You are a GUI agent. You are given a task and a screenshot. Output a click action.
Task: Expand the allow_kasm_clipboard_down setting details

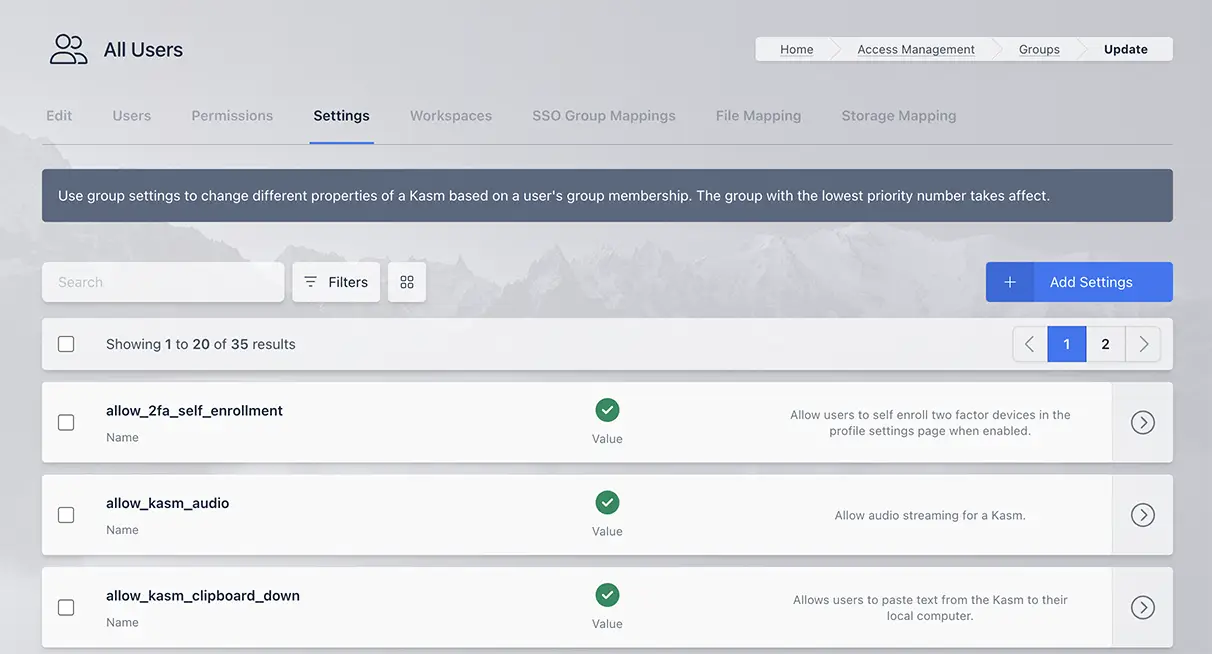(x=1143, y=606)
